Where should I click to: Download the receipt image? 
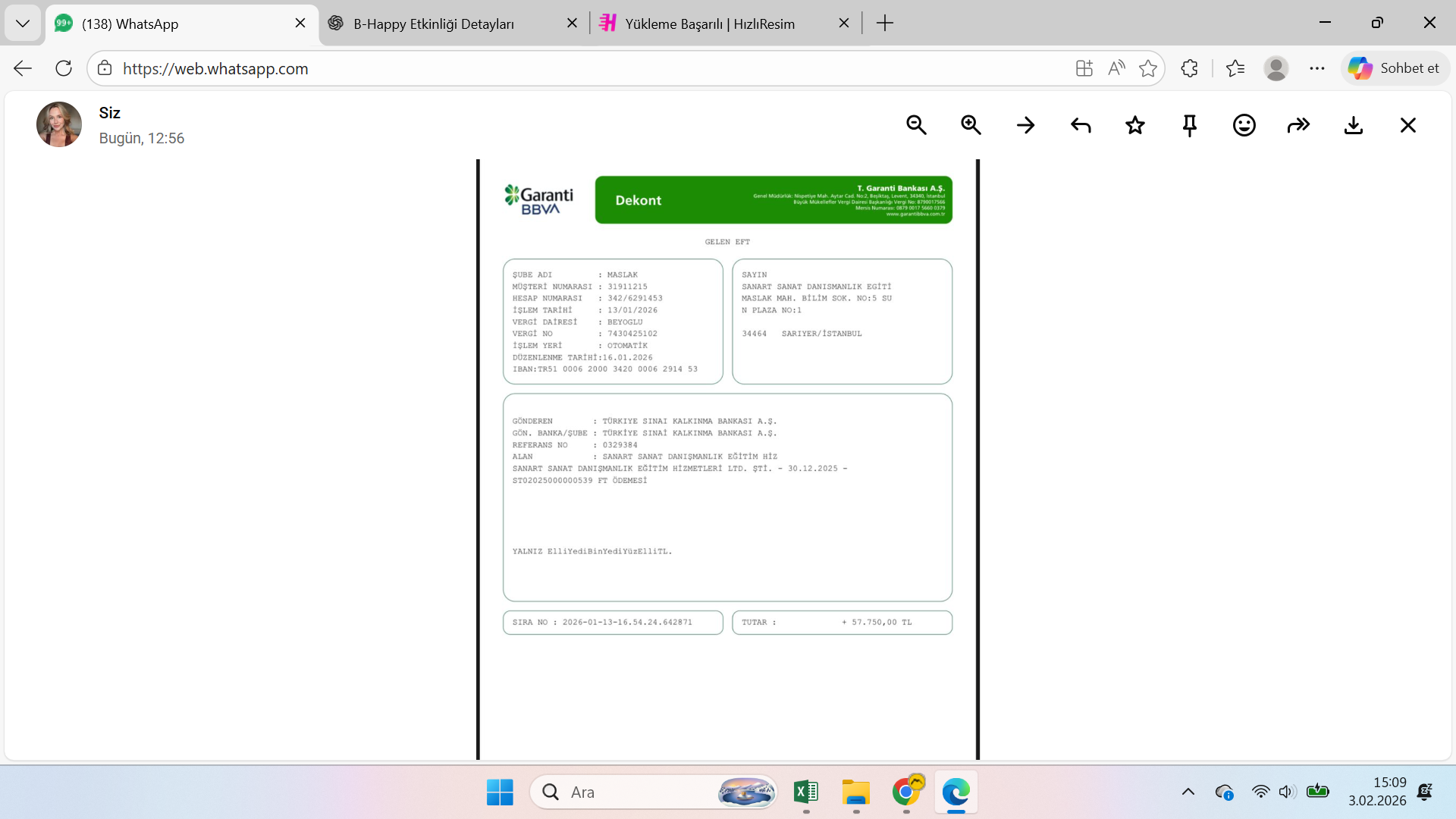(x=1354, y=125)
